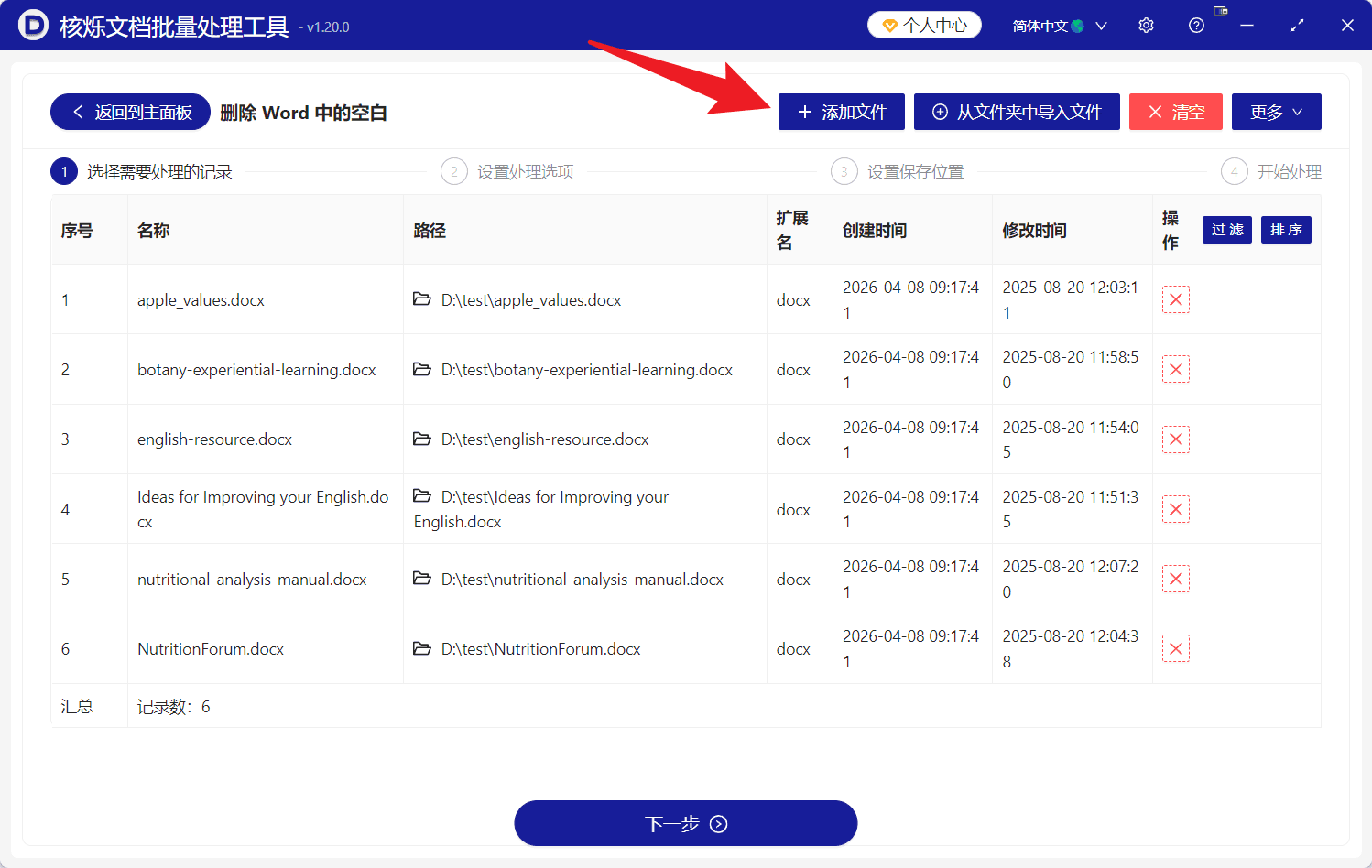
Task: Click the help question-mark icon
Action: pyautogui.click(x=1196, y=25)
